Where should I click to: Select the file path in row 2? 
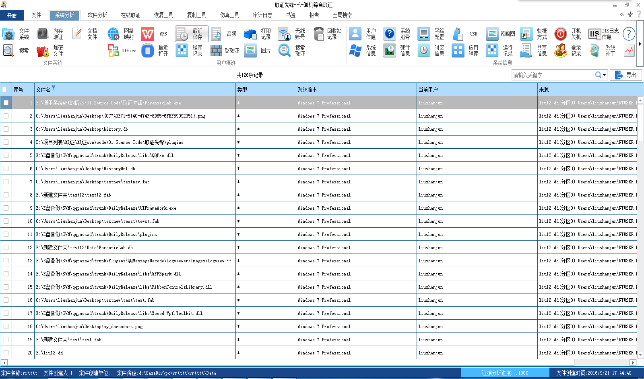pos(120,116)
